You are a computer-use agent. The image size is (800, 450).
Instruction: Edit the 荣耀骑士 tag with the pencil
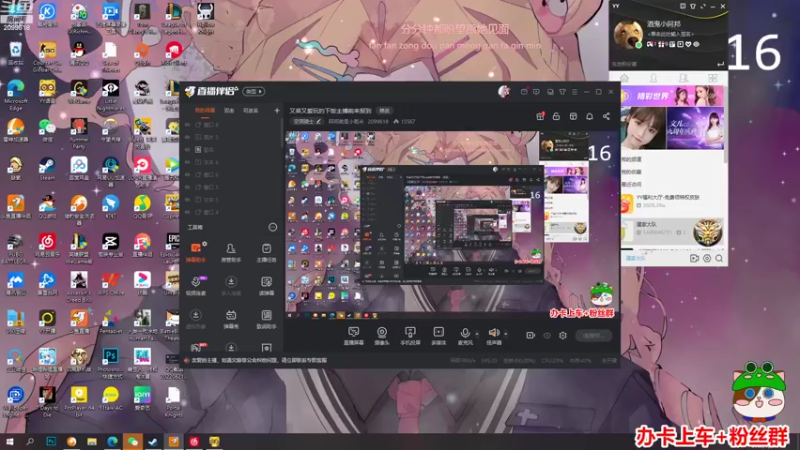pyautogui.click(x=318, y=121)
